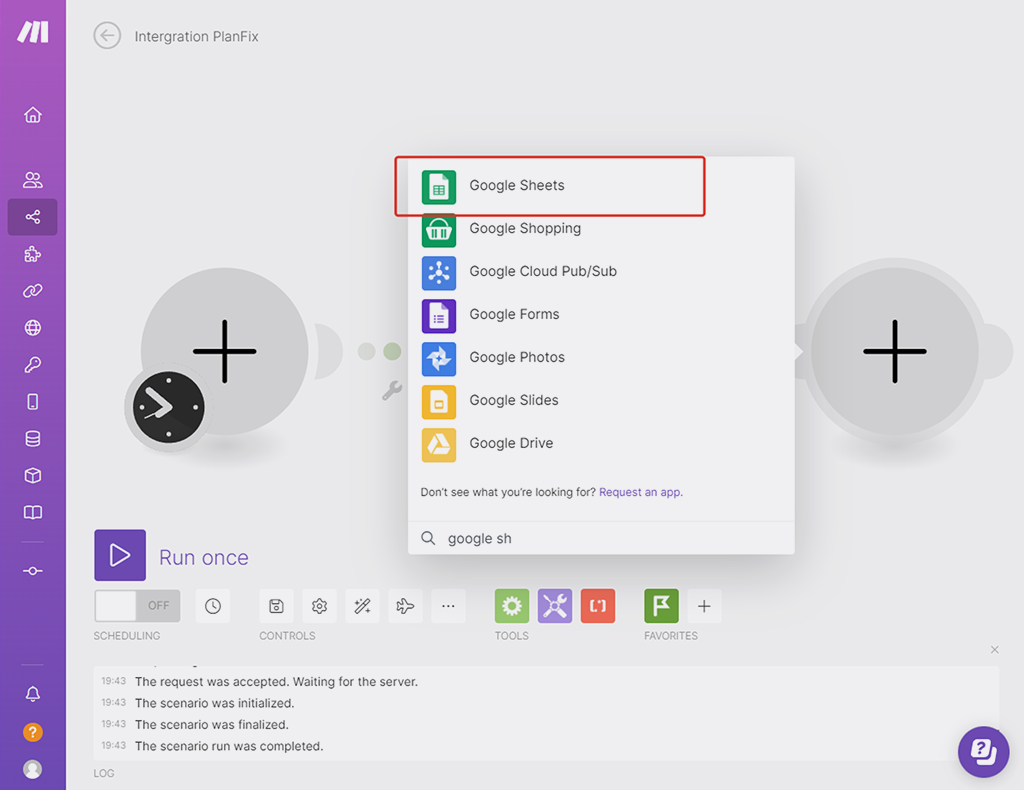This screenshot has width=1024, height=790.
Task: Add a favorite with plus button
Action: (704, 606)
